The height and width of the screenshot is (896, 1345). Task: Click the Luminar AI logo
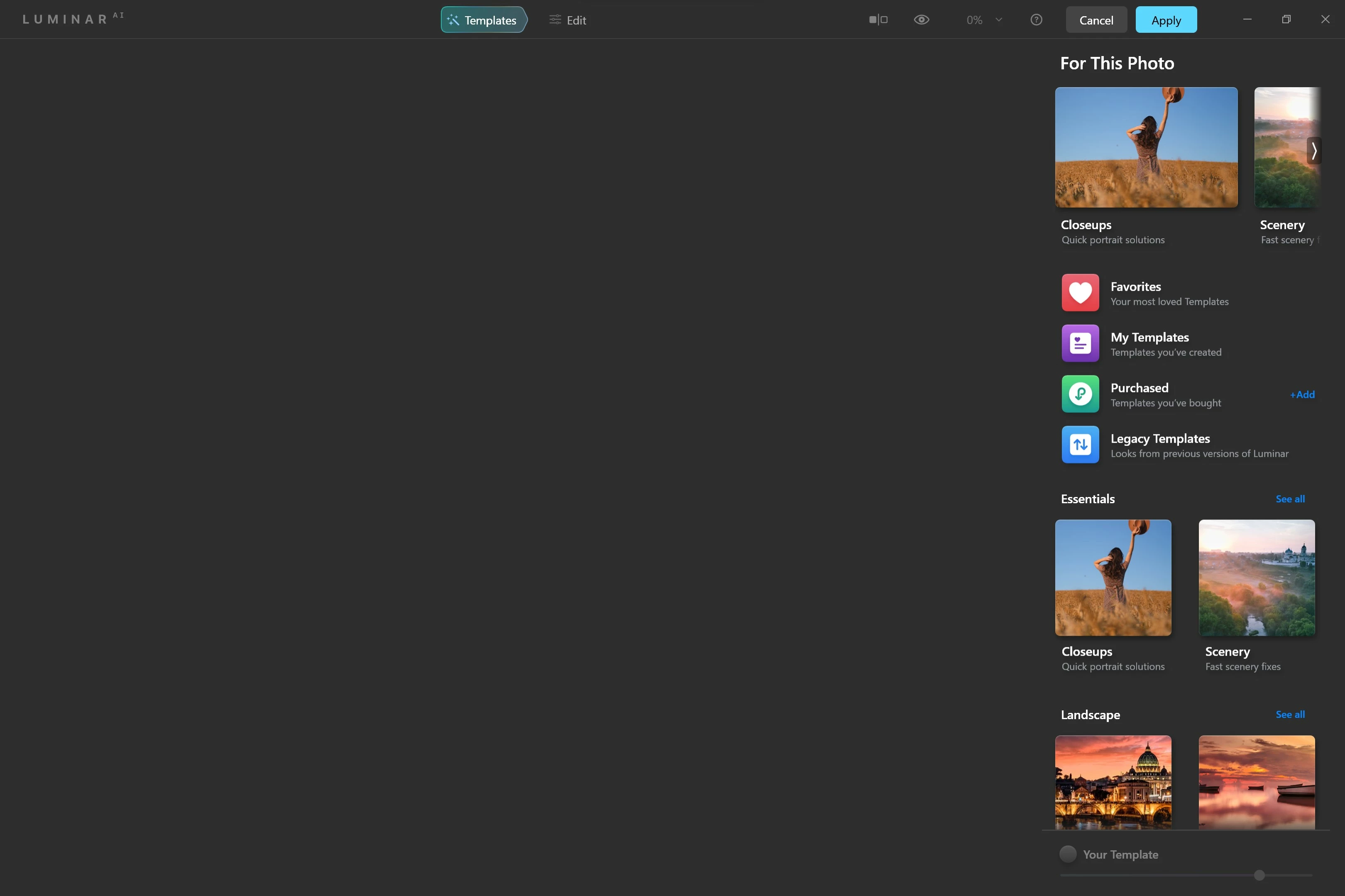[73, 19]
